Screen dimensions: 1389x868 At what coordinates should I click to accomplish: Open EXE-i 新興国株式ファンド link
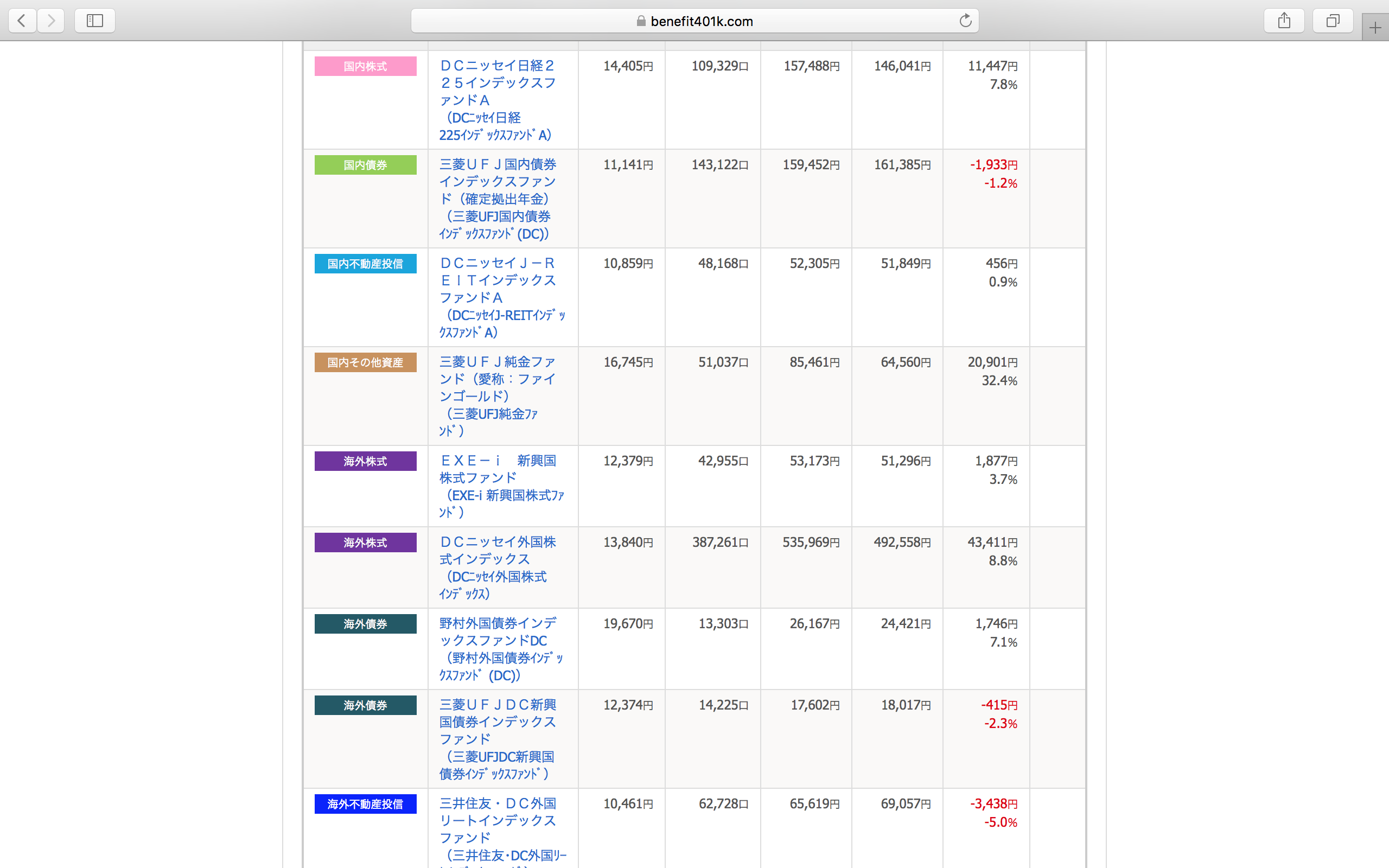tap(502, 486)
